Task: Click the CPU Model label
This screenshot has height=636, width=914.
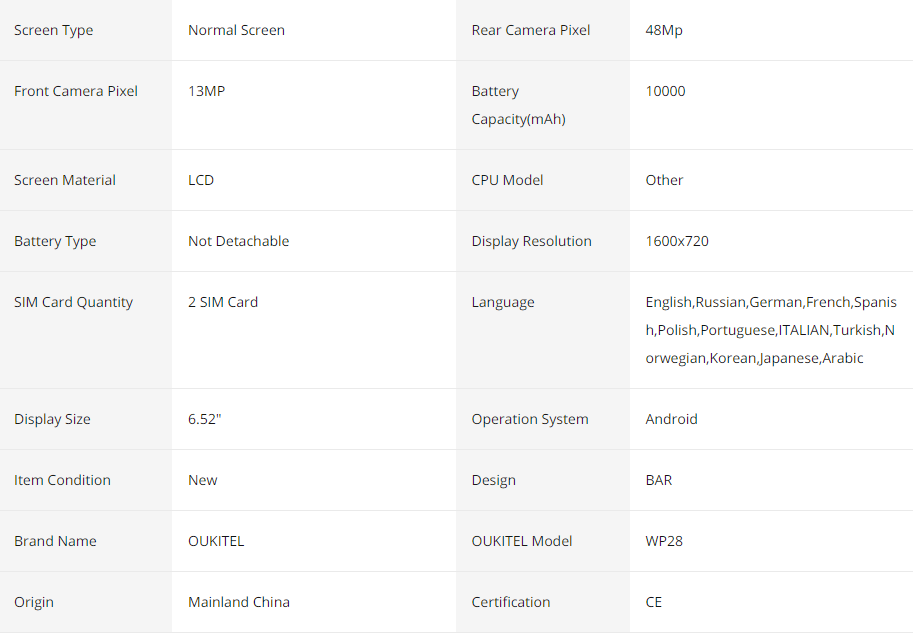Action: tap(507, 180)
